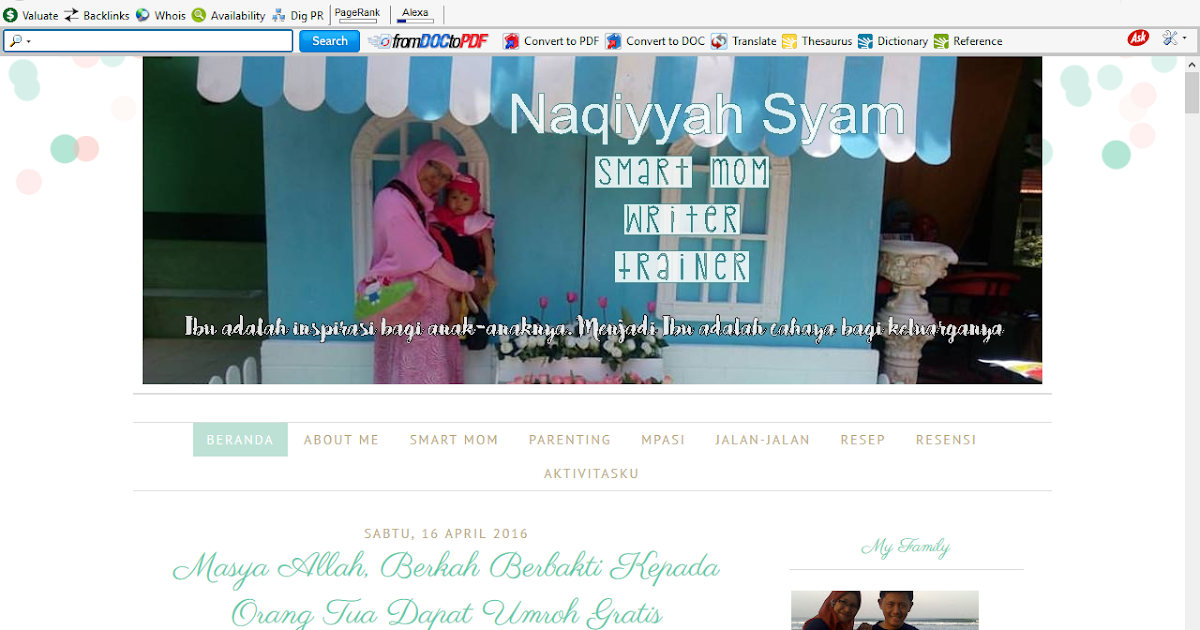Click the Whois globe icon
This screenshot has height=630, width=1200.
(143, 15)
